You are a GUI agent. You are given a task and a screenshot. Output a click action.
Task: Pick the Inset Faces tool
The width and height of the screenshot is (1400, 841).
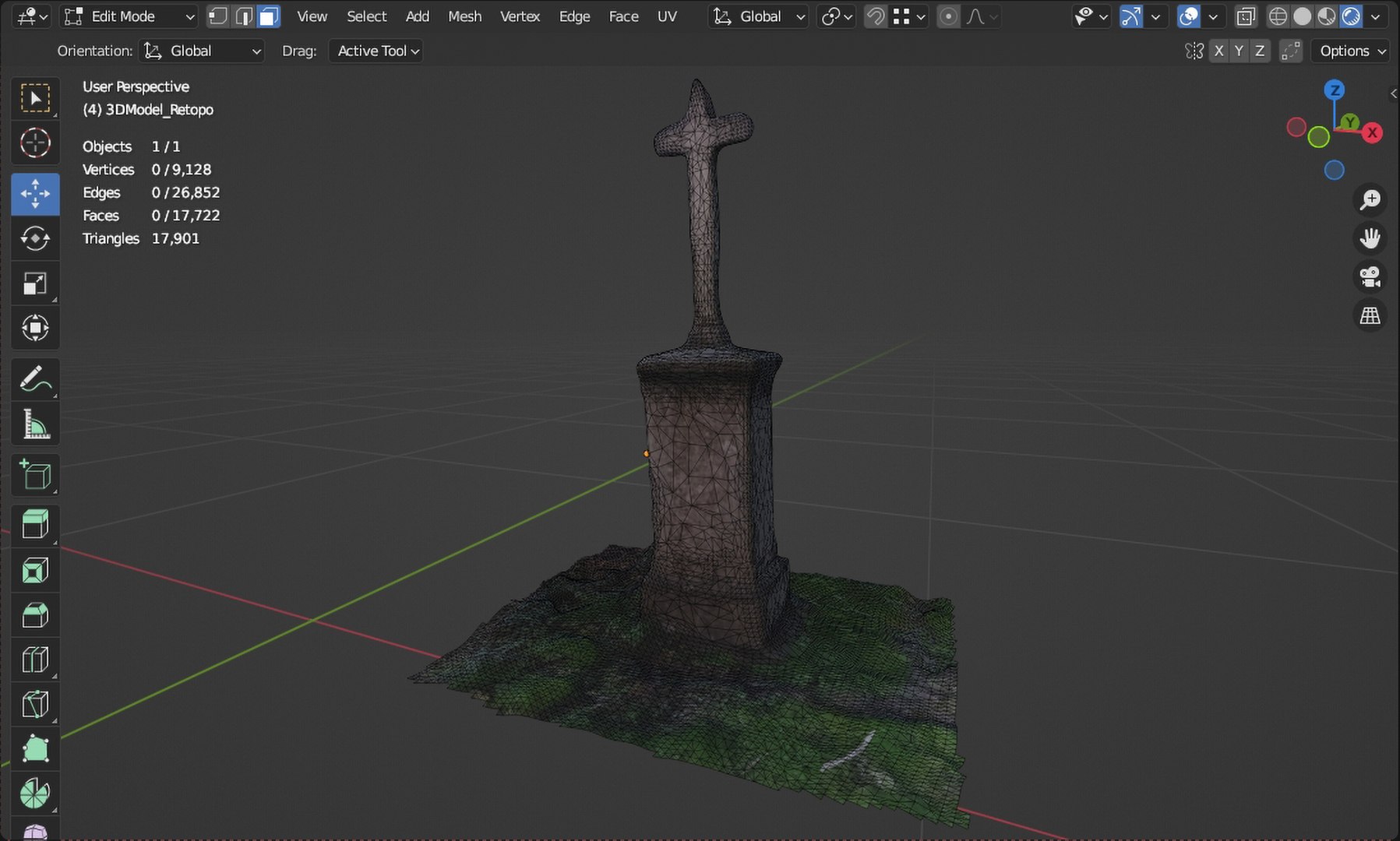[35, 571]
